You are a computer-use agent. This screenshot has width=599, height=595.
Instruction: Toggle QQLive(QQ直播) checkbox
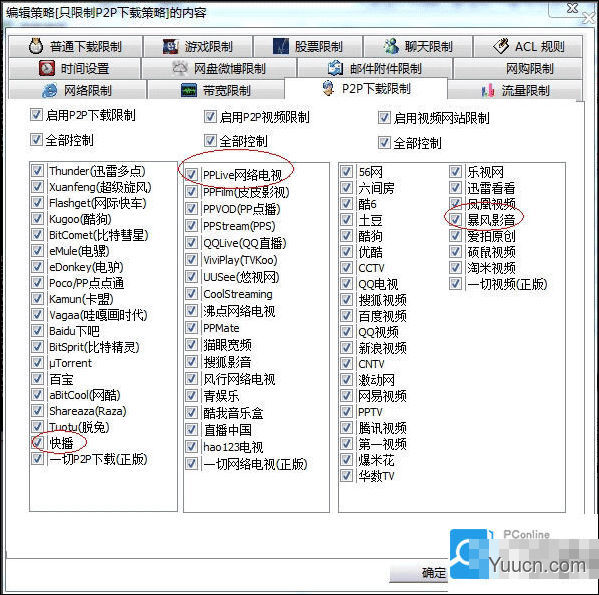click(191, 243)
